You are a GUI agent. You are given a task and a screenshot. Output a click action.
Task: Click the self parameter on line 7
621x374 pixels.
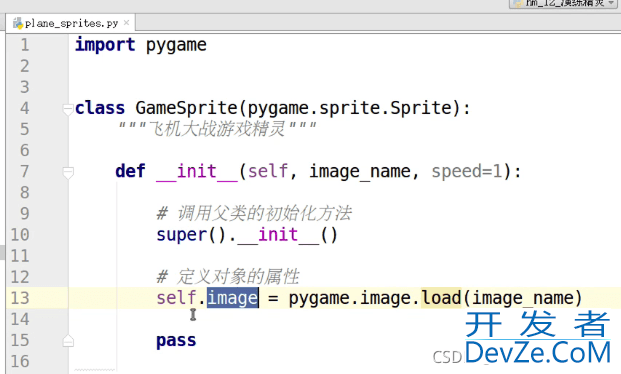tap(267, 172)
